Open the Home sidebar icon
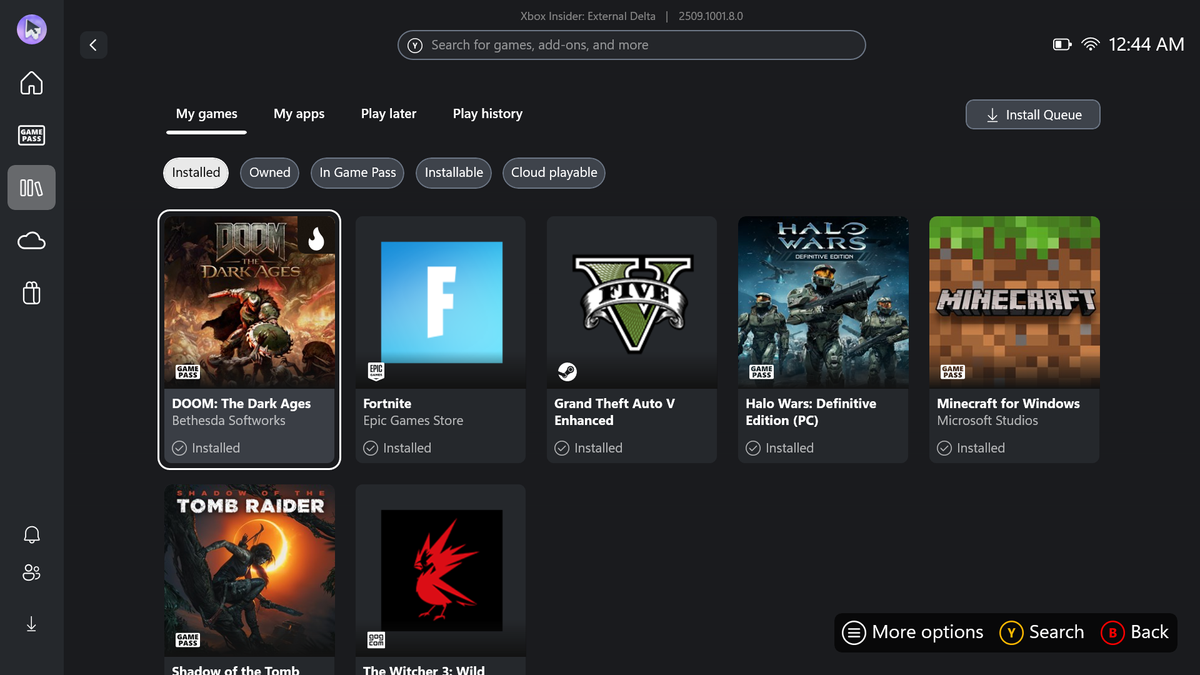This screenshot has width=1200, height=675. tap(31, 83)
